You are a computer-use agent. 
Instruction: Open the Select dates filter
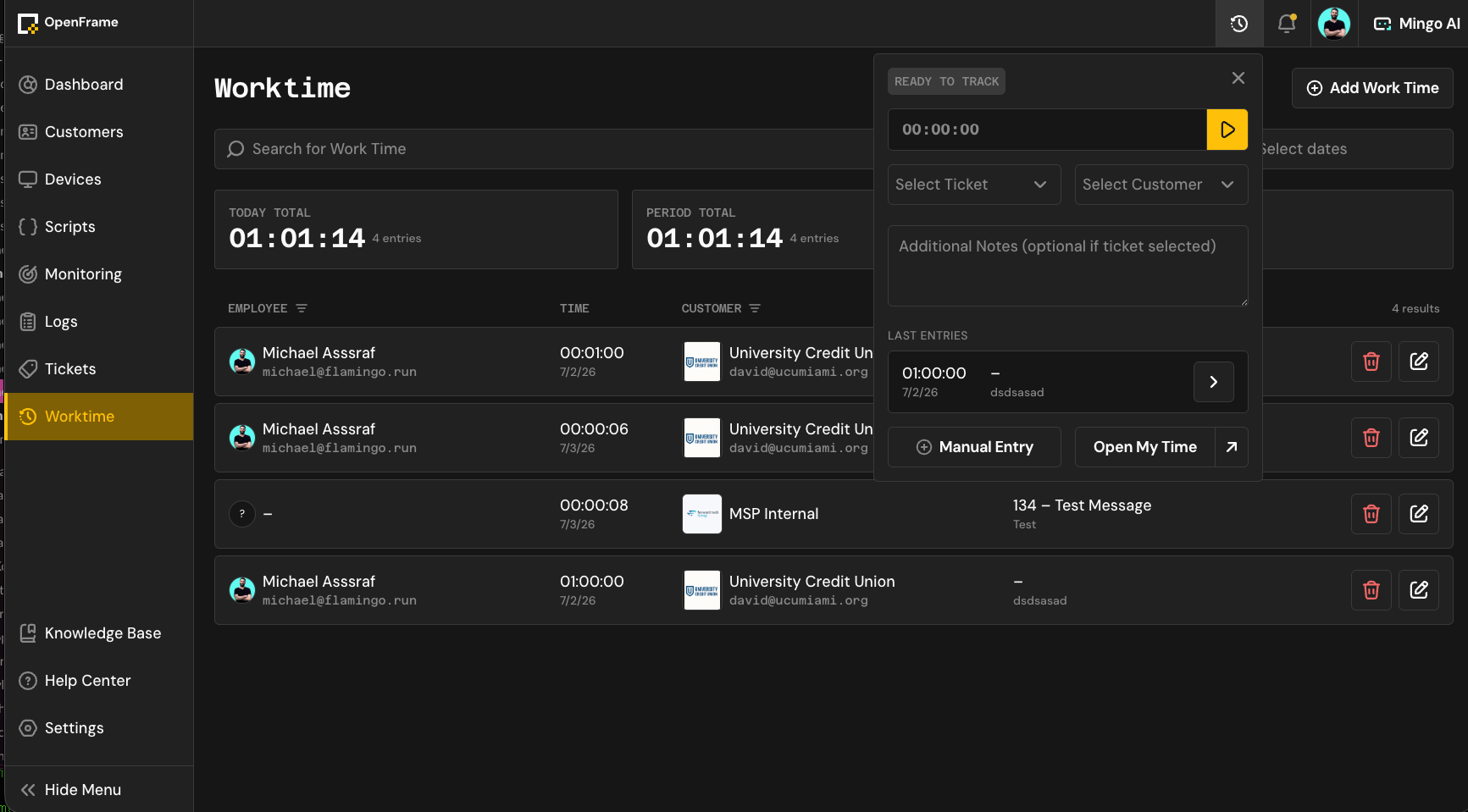(1357, 149)
